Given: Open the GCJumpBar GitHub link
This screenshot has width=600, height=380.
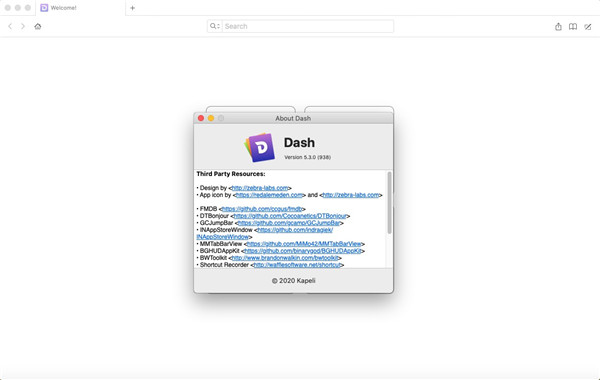Looking at the screenshot, I should pyautogui.click(x=289, y=223).
